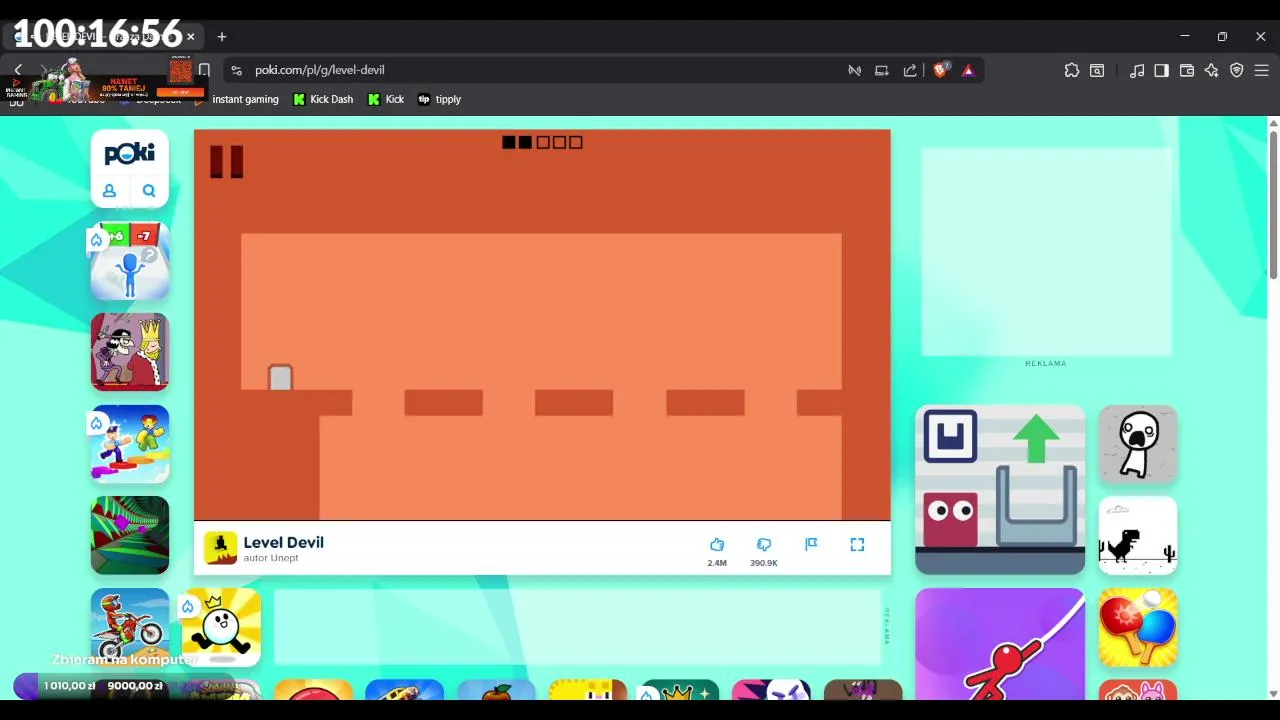Open Brave VPN shield icon

pos(1237,70)
